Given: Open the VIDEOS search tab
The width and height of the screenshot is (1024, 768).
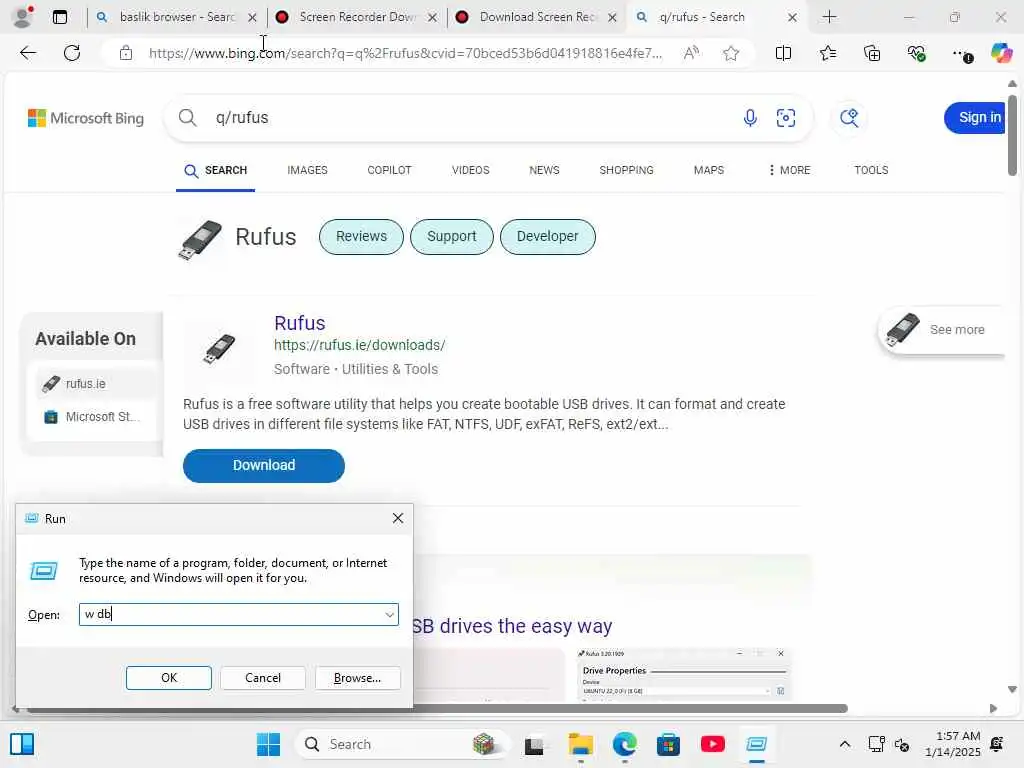Looking at the screenshot, I should click(x=470, y=170).
